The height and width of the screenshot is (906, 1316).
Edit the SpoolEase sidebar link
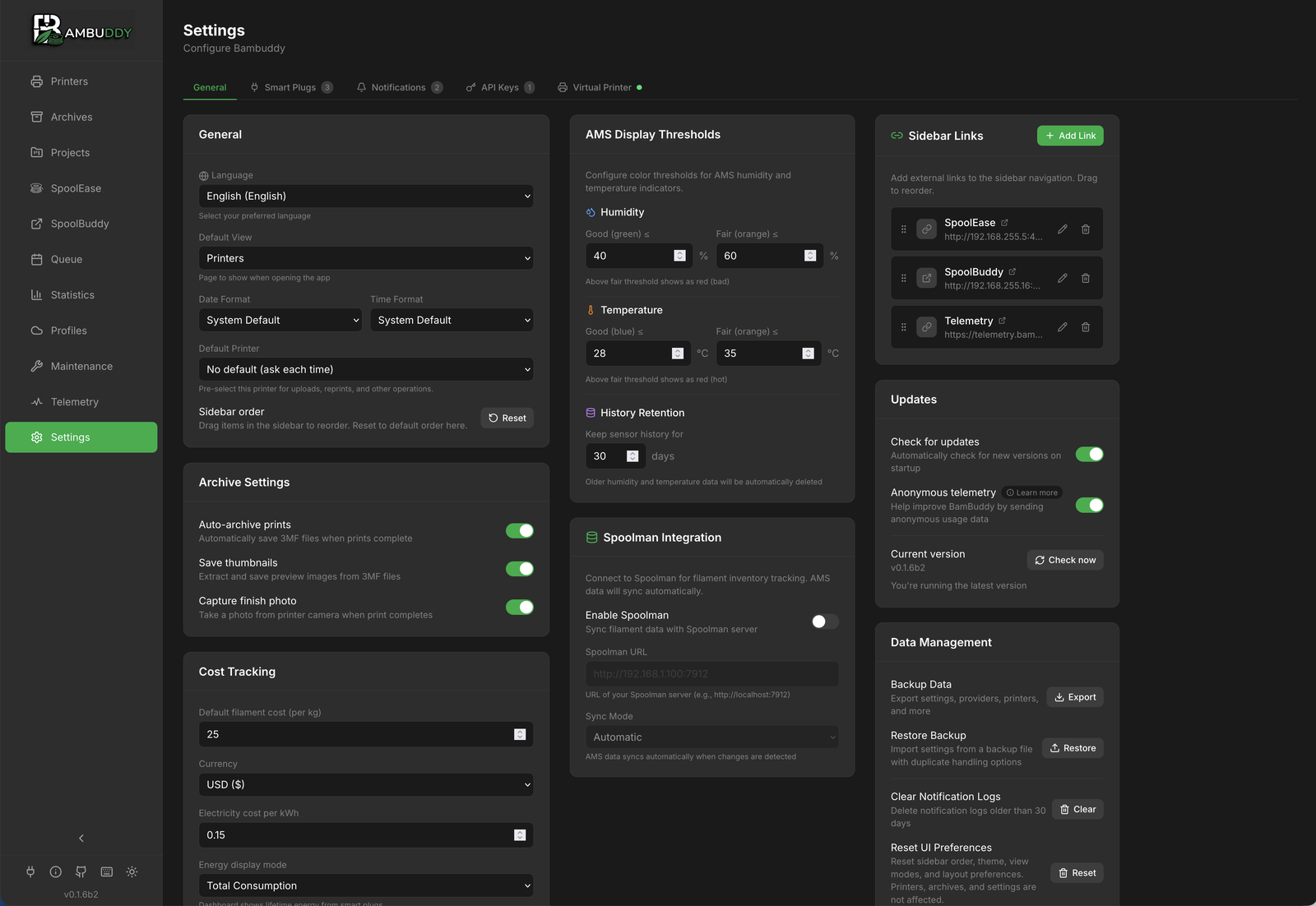click(1063, 229)
